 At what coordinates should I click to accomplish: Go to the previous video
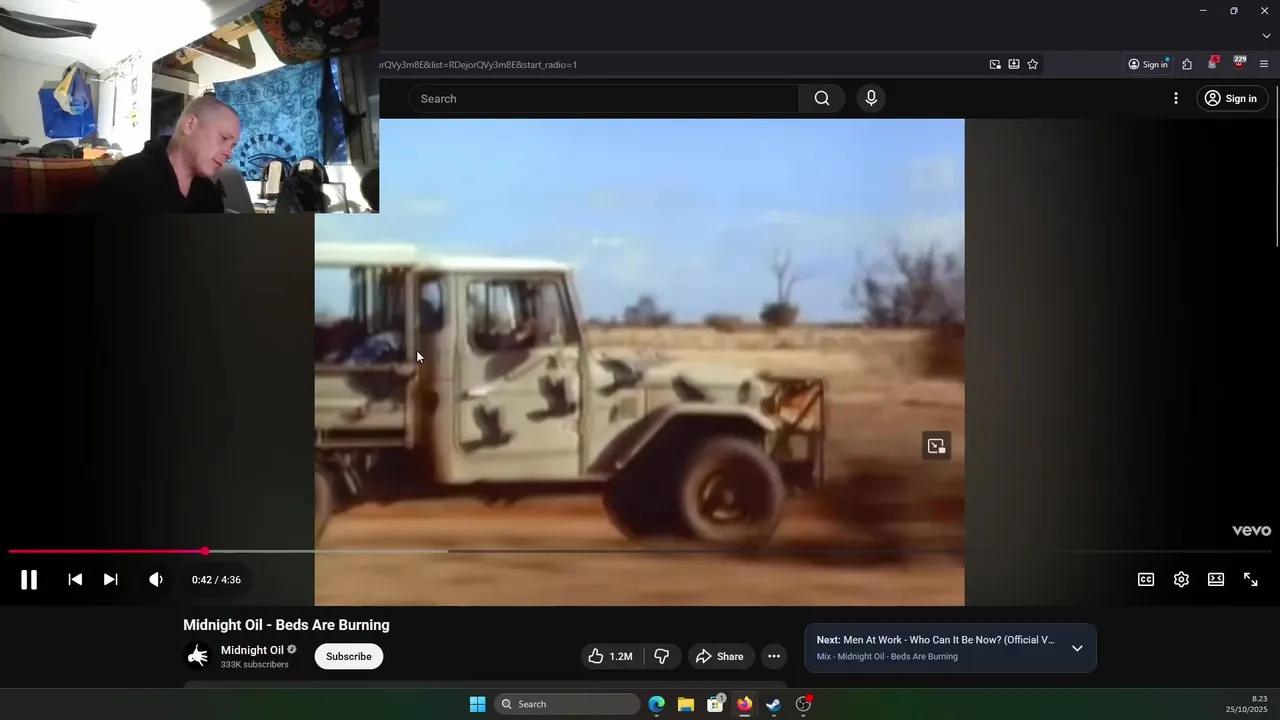(x=75, y=580)
